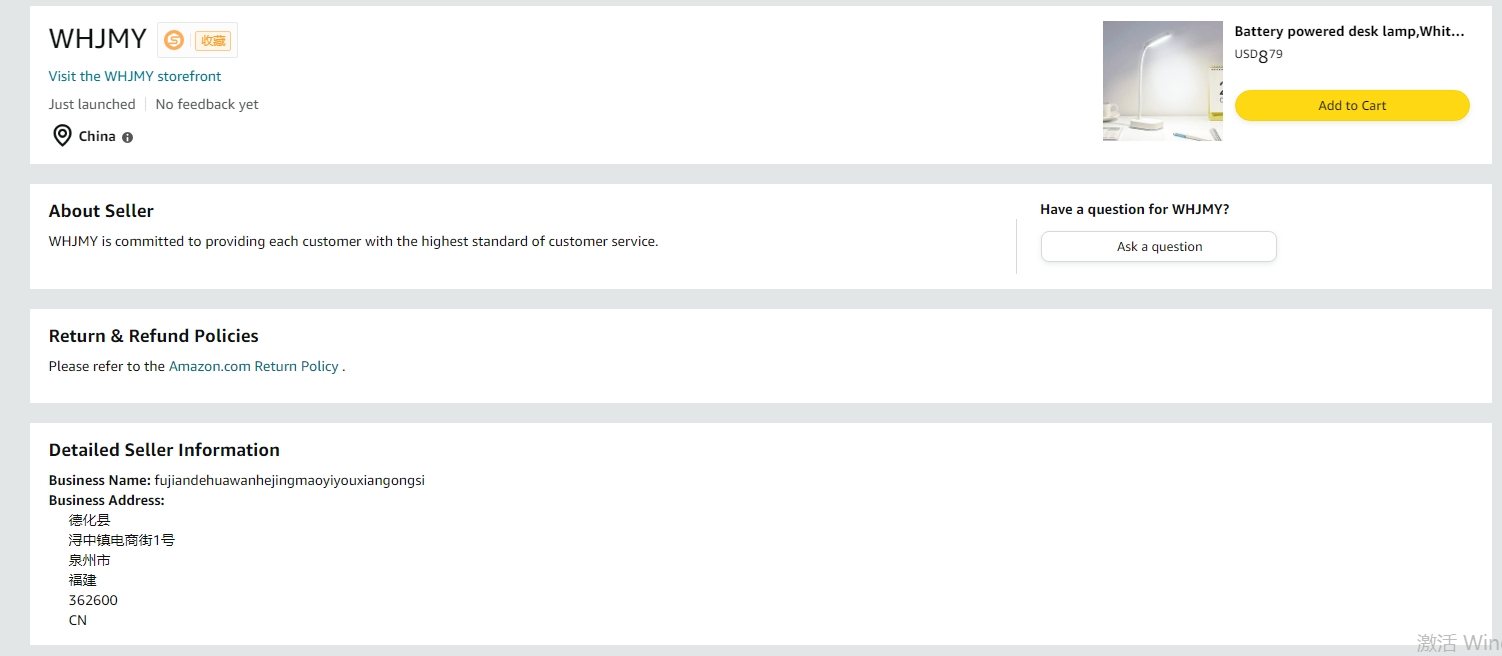Open the info icon beside China
The height and width of the screenshot is (656, 1502).
pos(127,137)
